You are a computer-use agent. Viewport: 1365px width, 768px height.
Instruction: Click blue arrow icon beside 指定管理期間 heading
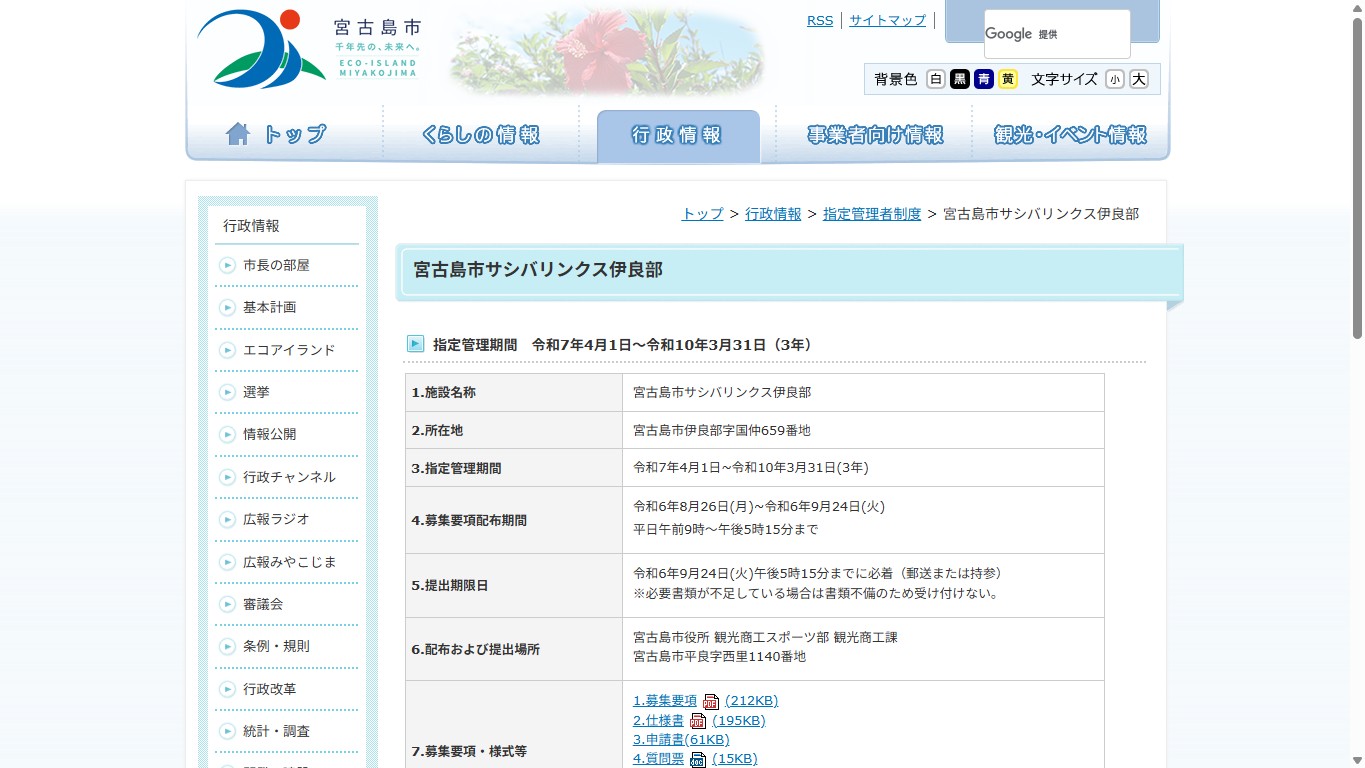click(415, 344)
